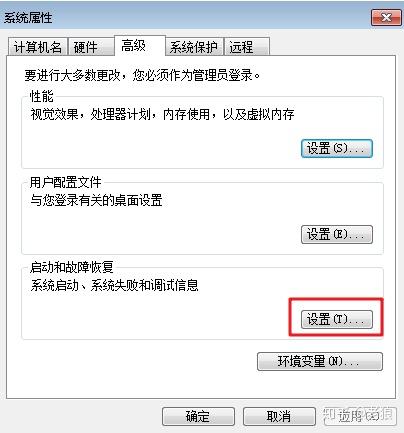Switch to the 计算机名 tab
The height and width of the screenshot is (433, 404).
(37, 47)
